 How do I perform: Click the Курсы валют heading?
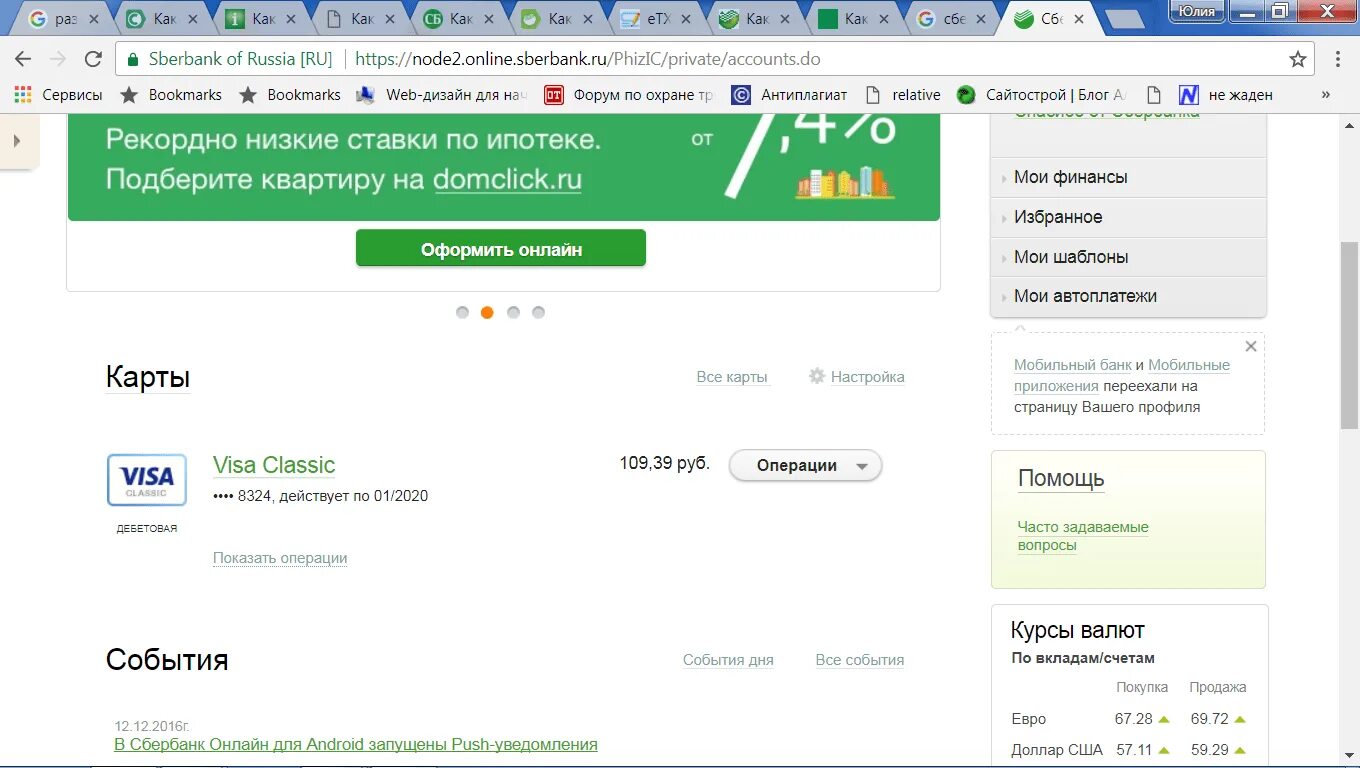[1077, 630]
